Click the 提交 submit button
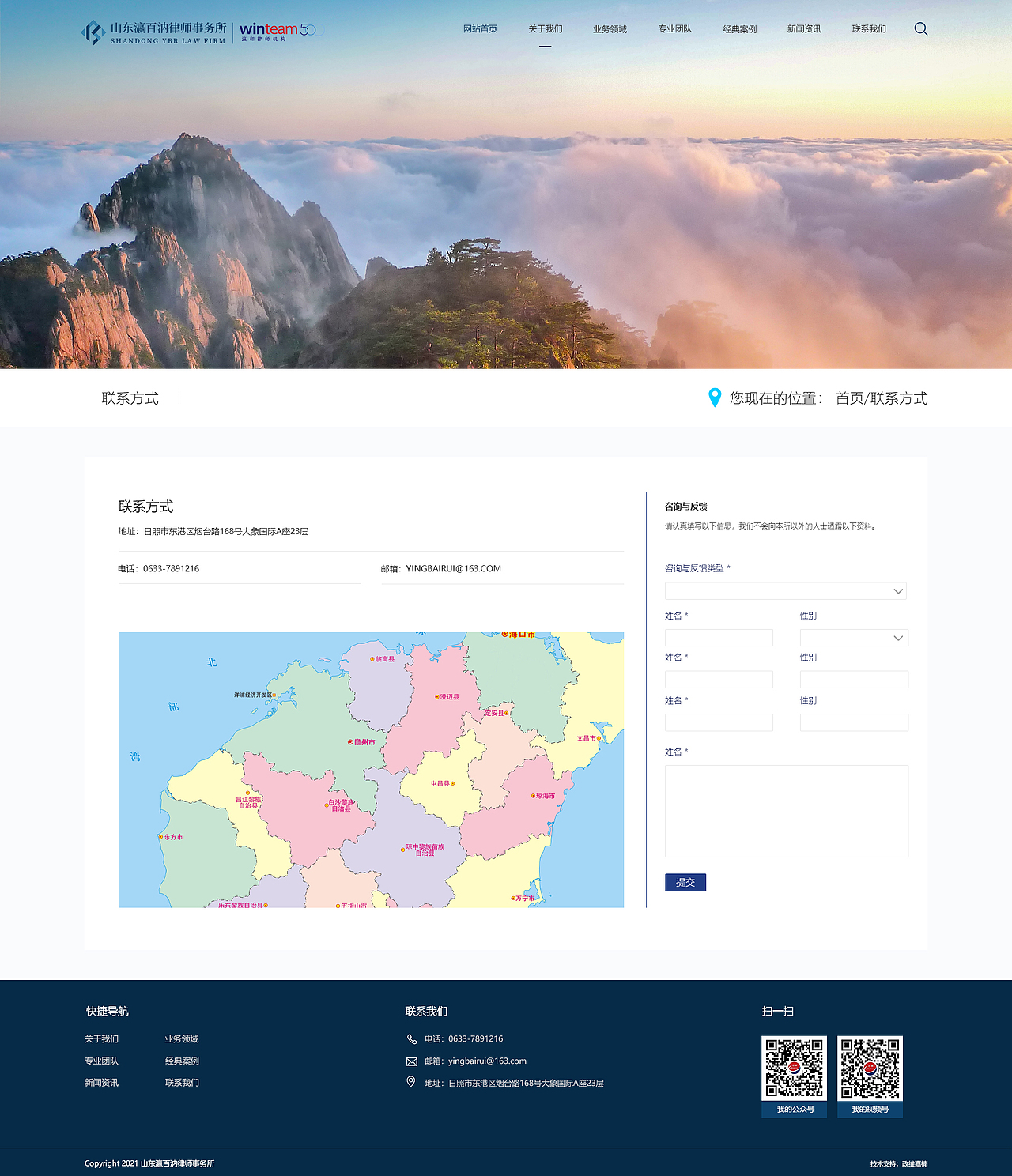Screen dimensions: 1012x1176 pos(685,882)
